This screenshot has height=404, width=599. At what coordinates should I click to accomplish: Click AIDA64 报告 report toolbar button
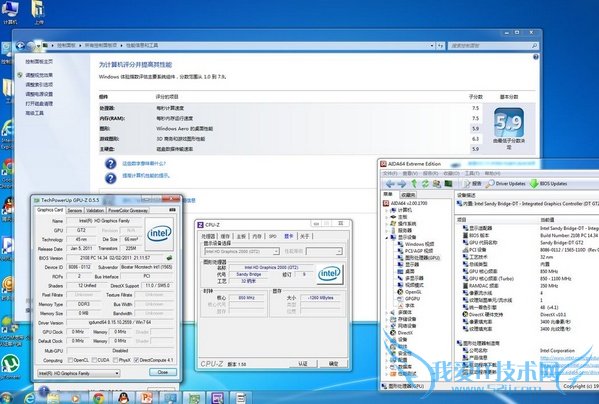[x=472, y=184]
